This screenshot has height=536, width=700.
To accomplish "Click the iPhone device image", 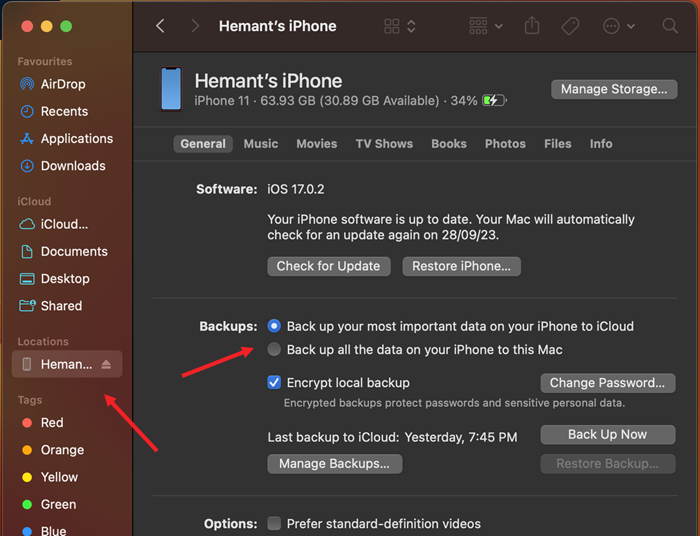I will pyautogui.click(x=171, y=88).
